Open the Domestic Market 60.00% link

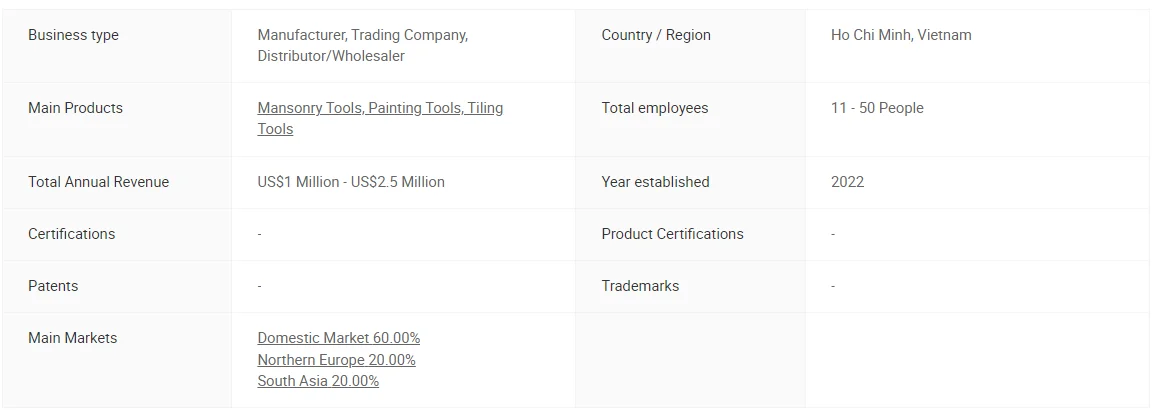[x=338, y=338]
